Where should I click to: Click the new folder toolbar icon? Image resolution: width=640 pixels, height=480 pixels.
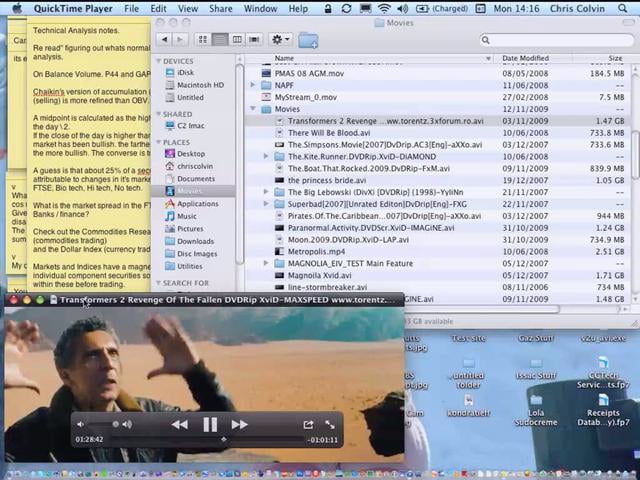[x=308, y=40]
